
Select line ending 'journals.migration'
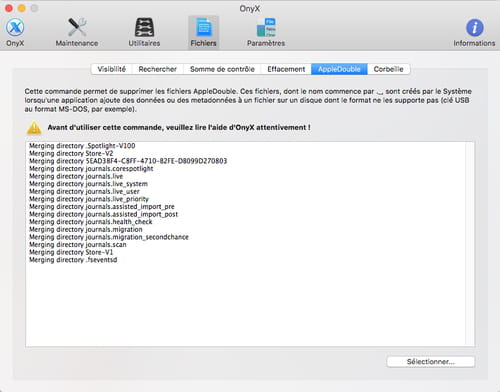coord(86,230)
